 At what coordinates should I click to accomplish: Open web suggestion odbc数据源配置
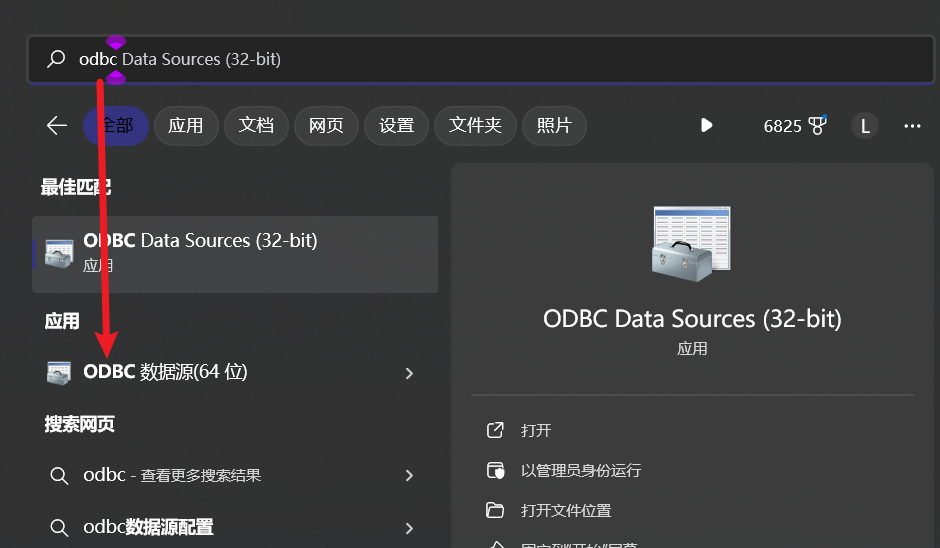pos(235,528)
